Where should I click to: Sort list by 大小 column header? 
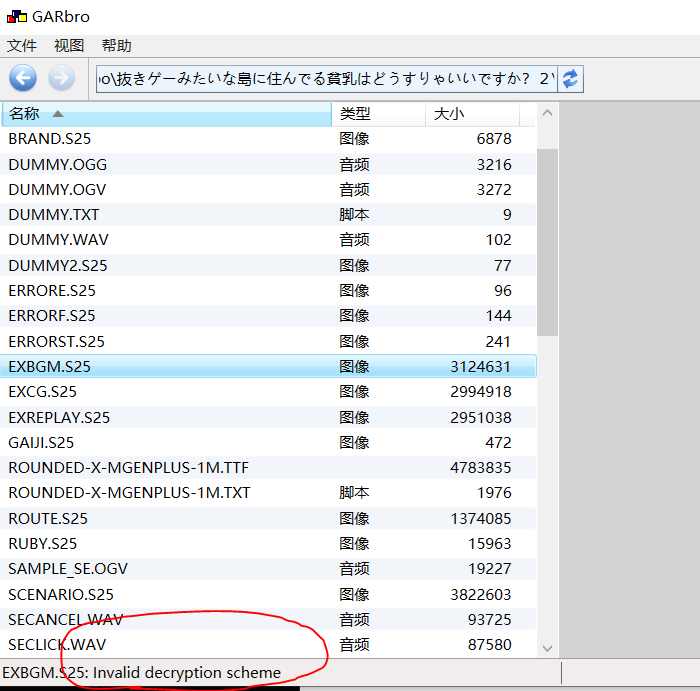point(478,114)
